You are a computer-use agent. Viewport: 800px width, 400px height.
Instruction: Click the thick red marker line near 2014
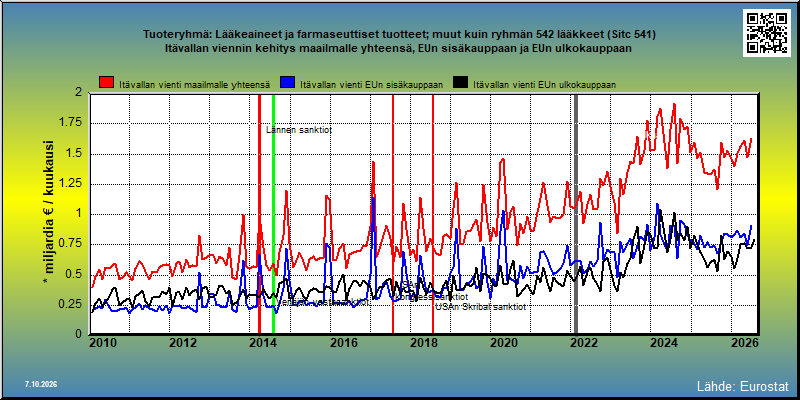(259, 214)
